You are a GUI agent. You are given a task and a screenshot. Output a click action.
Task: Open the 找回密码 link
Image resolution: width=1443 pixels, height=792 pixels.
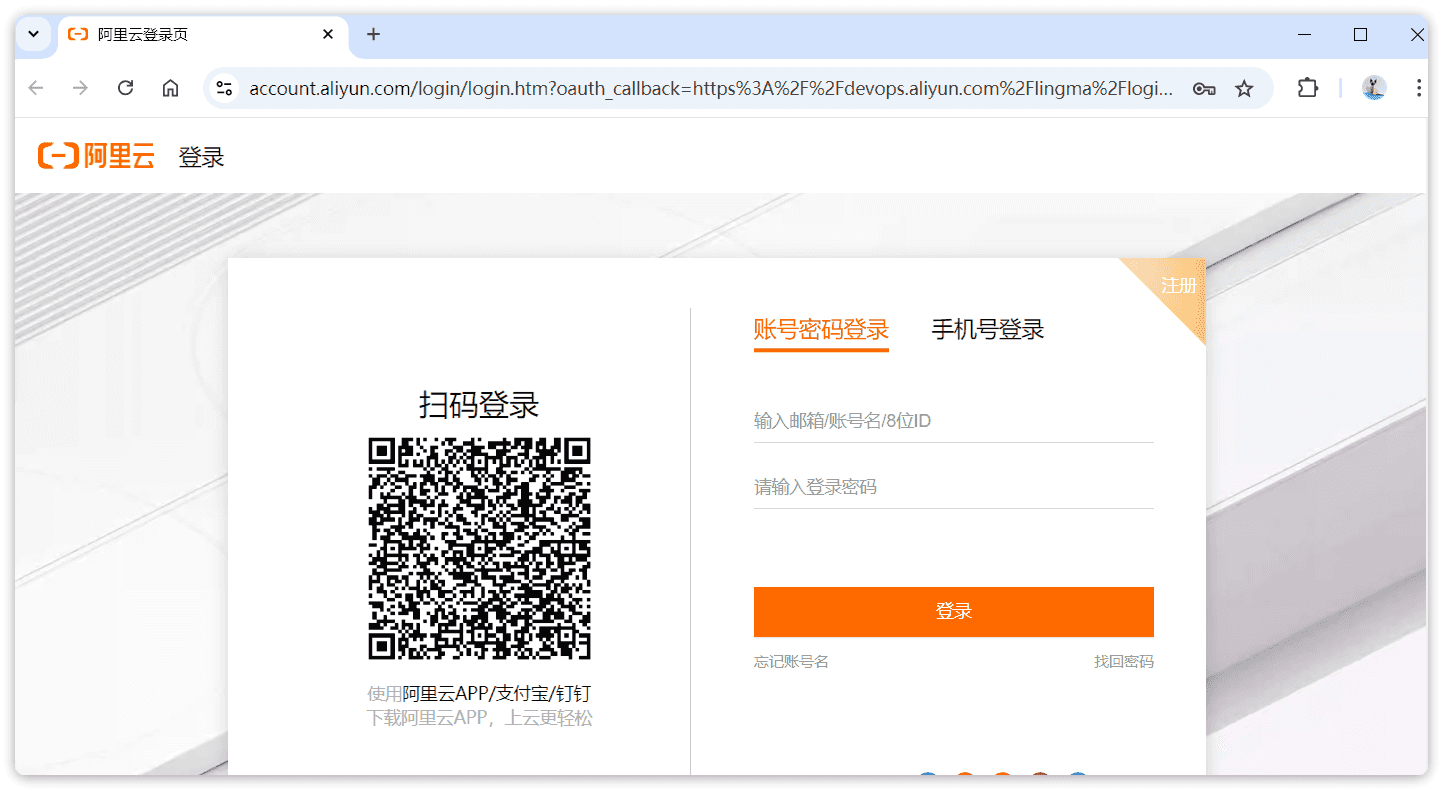[1124, 662]
